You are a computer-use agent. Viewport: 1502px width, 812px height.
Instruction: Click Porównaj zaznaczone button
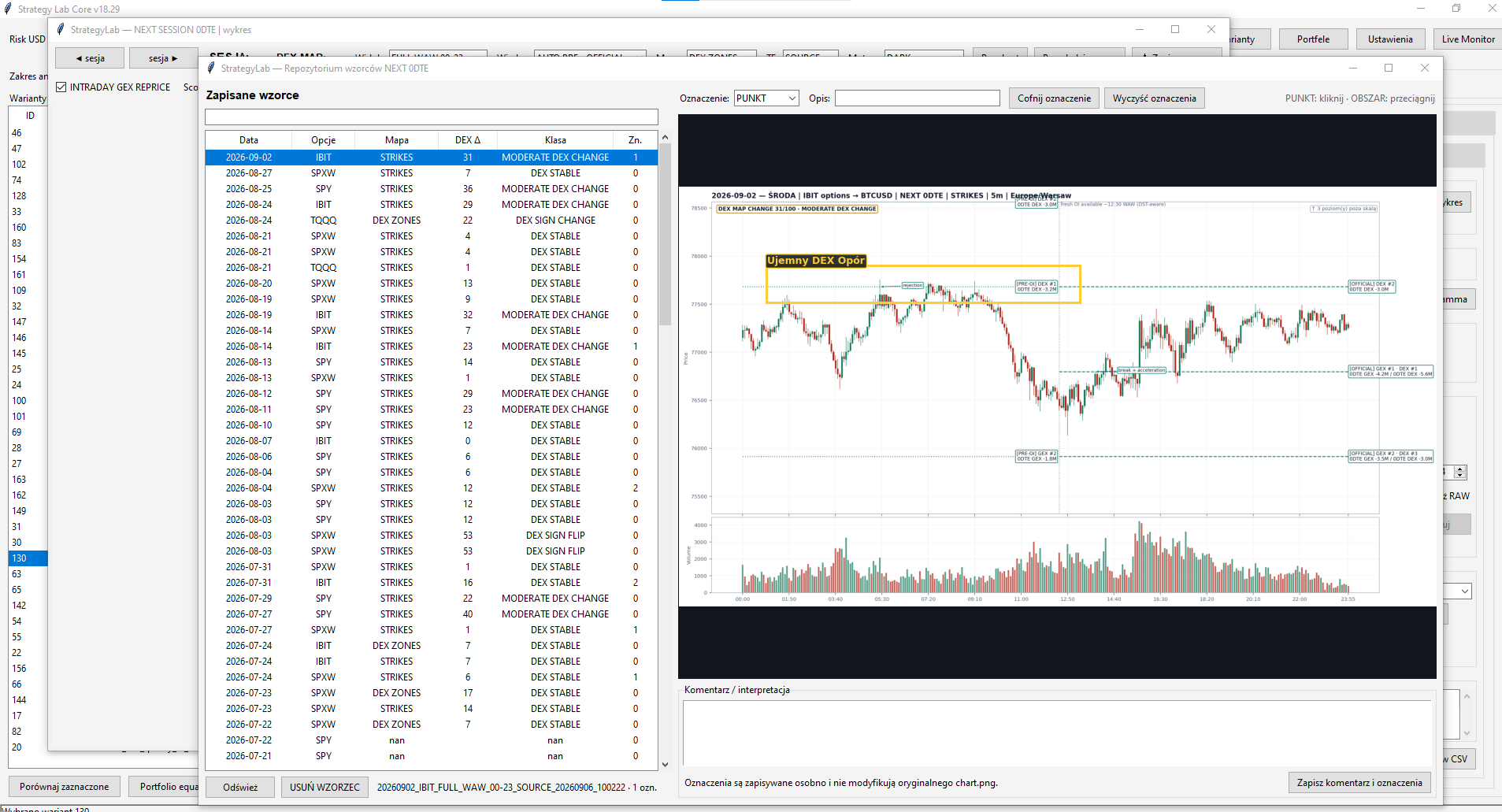65,787
